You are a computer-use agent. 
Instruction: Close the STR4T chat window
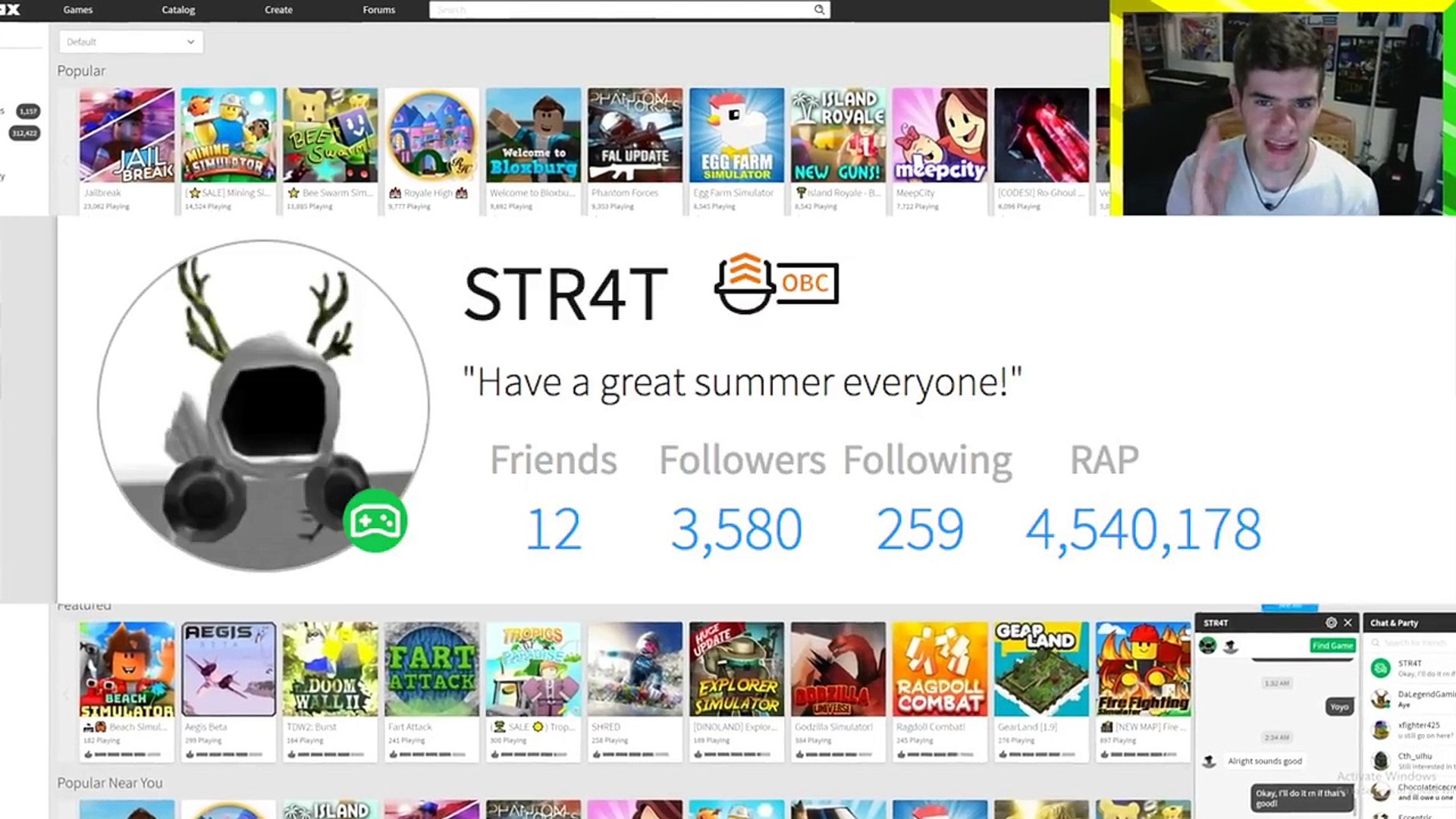tap(1348, 623)
